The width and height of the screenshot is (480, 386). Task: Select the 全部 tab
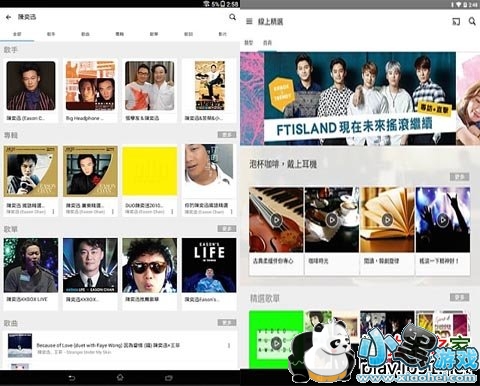(17, 34)
